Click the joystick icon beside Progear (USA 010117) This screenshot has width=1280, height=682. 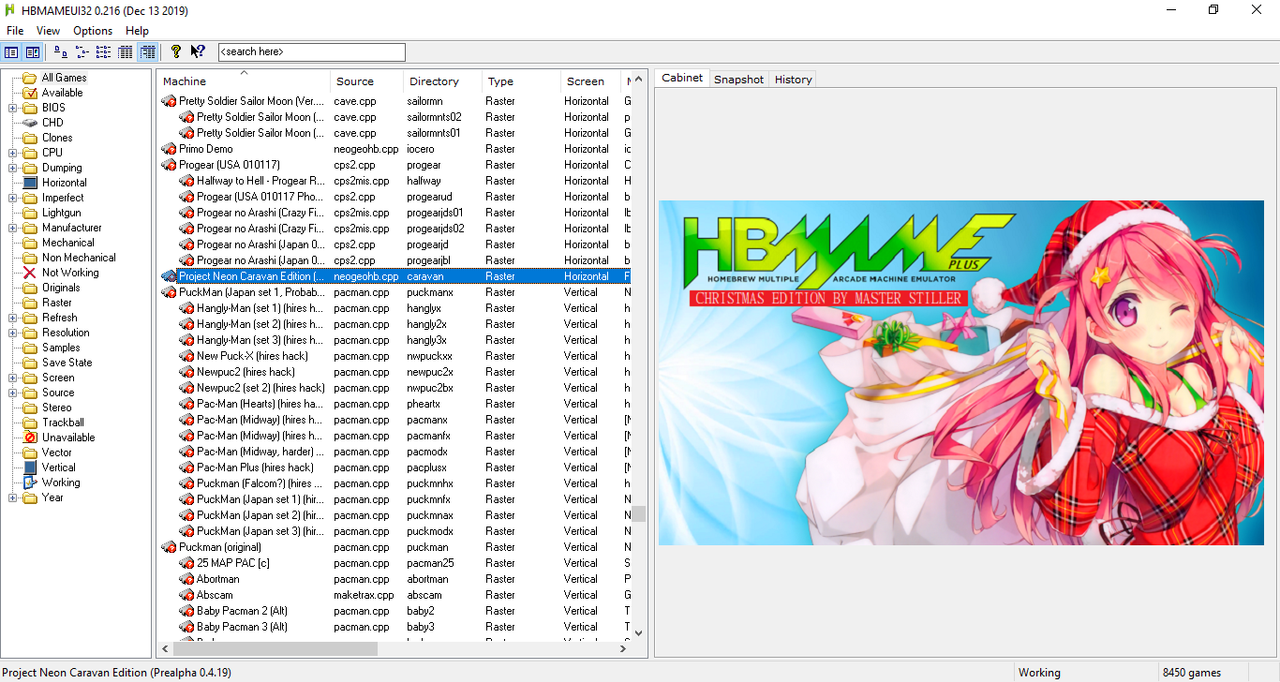click(168, 165)
